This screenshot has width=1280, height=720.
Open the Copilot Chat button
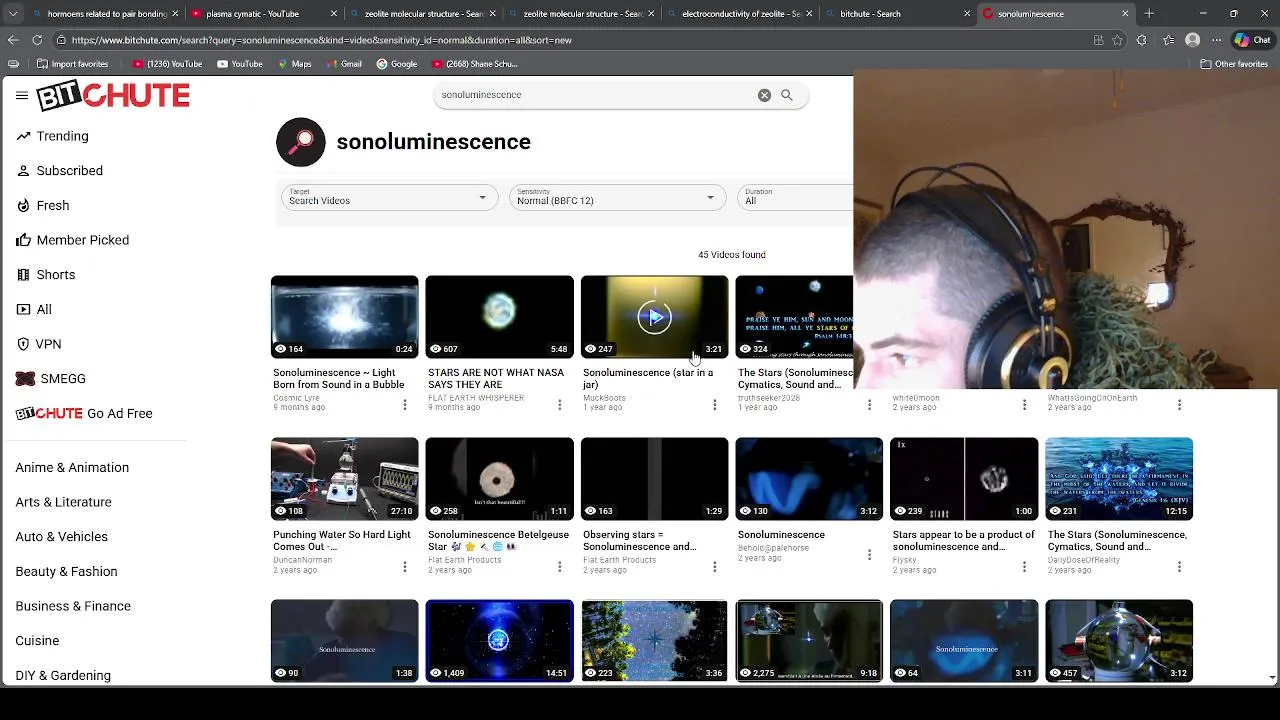pos(1253,40)
